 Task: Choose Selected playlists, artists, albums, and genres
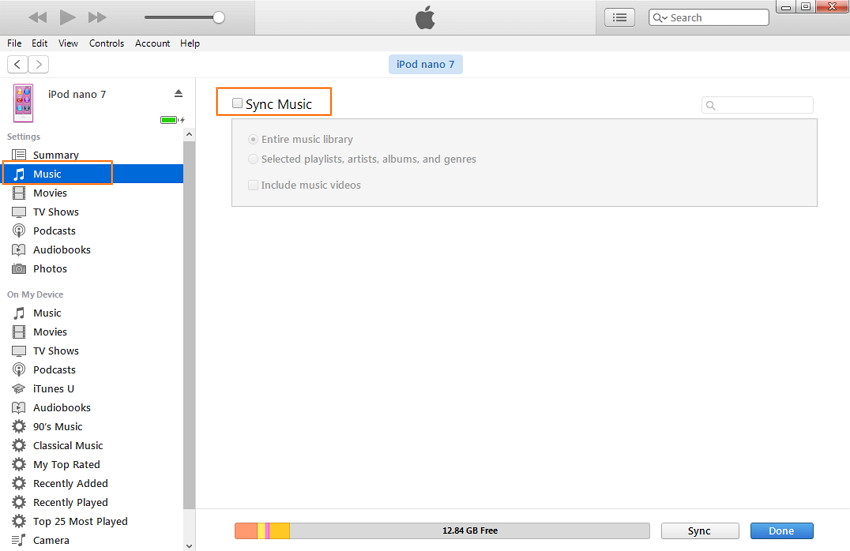[x=253, y=159]
